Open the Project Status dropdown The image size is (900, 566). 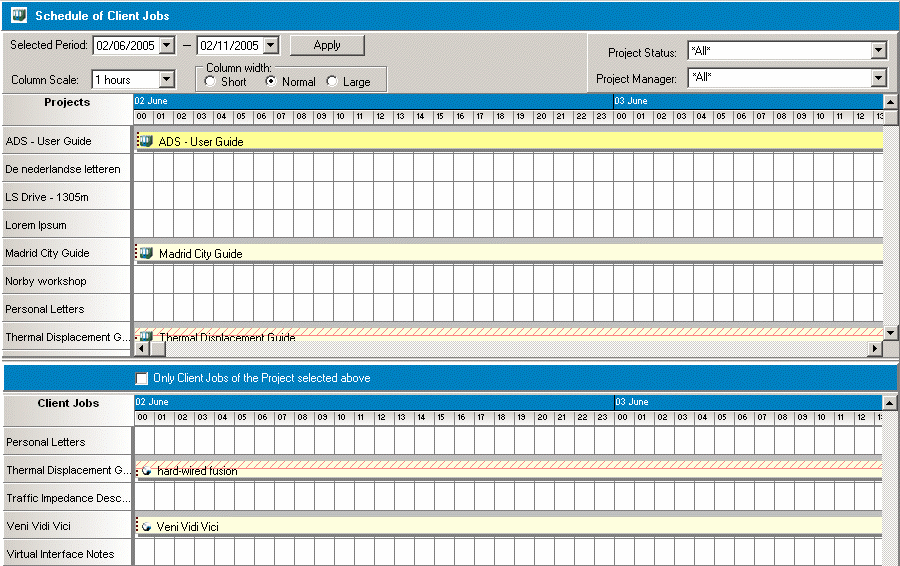[x=879, y=51]
